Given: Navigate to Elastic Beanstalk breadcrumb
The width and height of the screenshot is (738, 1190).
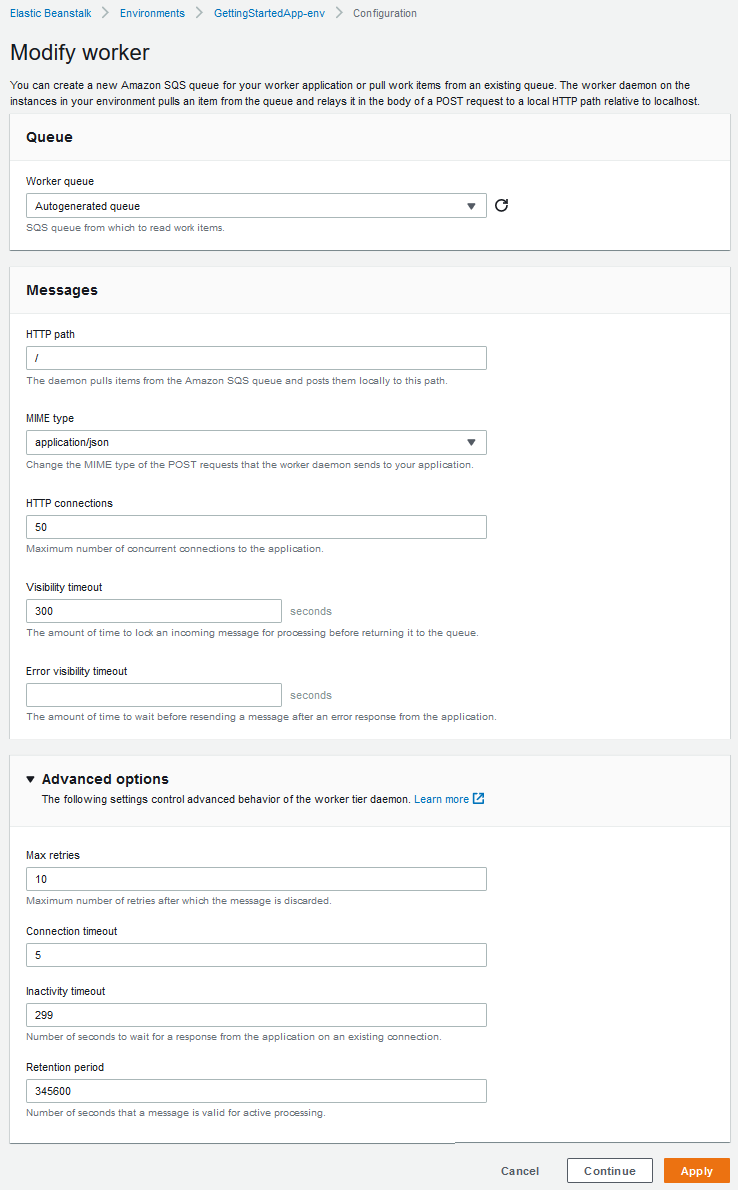Looking at the screenshot, I should coord(50,13).
